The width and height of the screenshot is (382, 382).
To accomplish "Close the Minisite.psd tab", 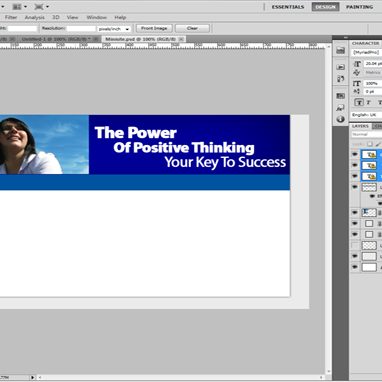I will 181,39.
